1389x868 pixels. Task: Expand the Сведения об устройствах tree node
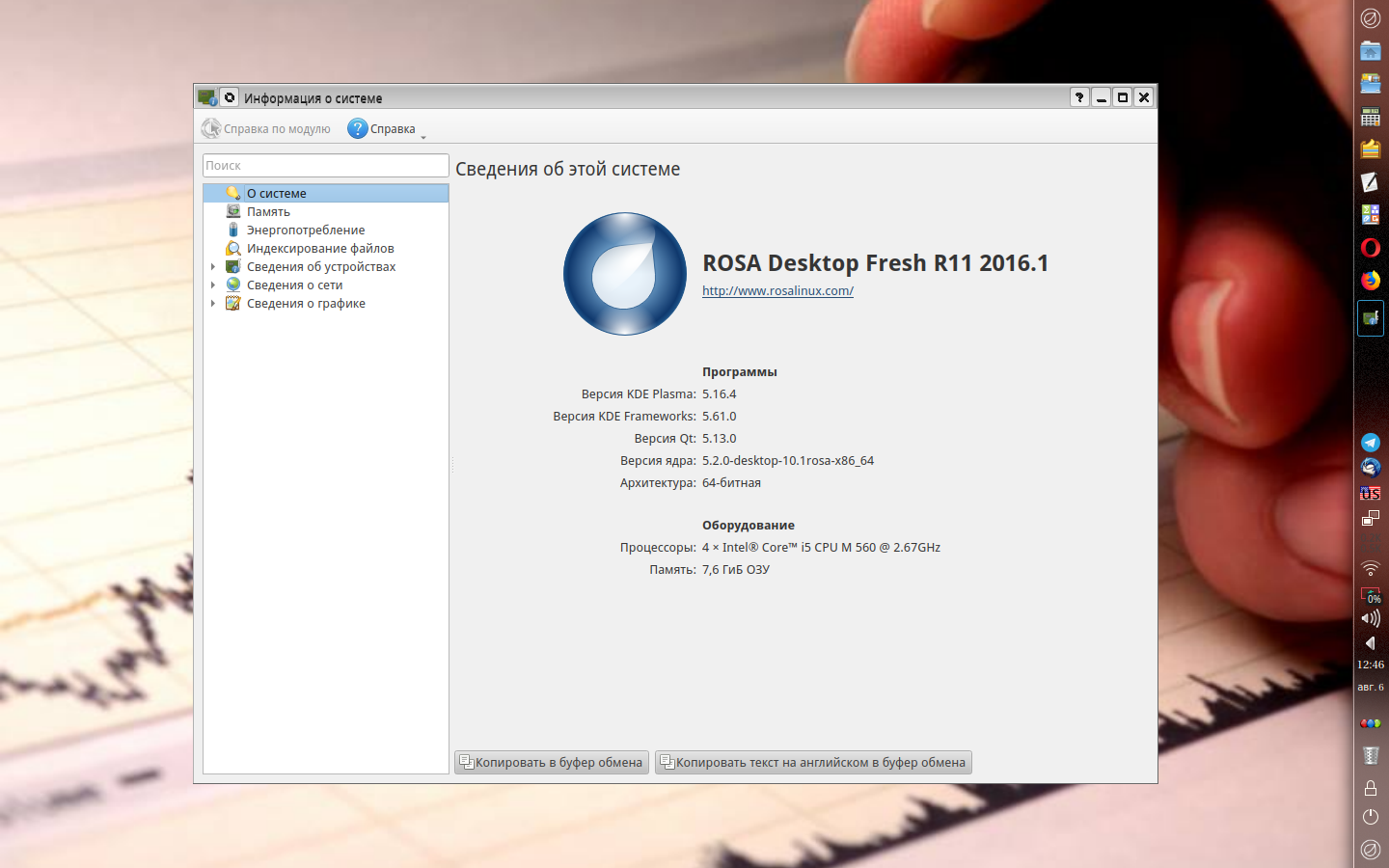(213, 266)
